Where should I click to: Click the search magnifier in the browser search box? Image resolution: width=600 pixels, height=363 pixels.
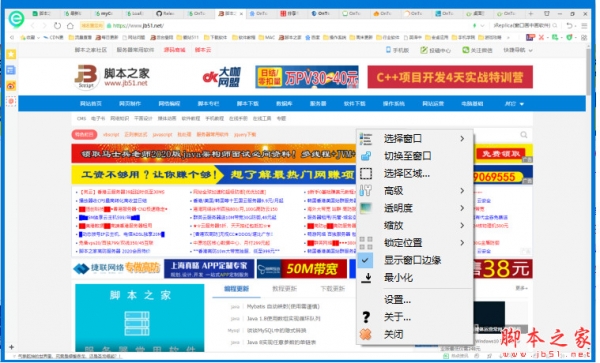pos(554,26)
